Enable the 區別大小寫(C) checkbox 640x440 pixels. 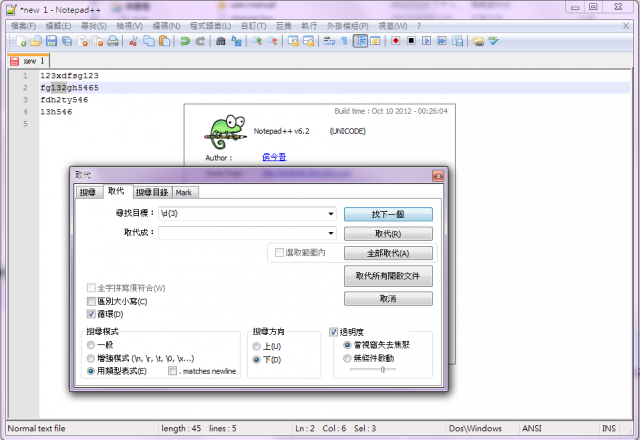(x=91, y=302)
